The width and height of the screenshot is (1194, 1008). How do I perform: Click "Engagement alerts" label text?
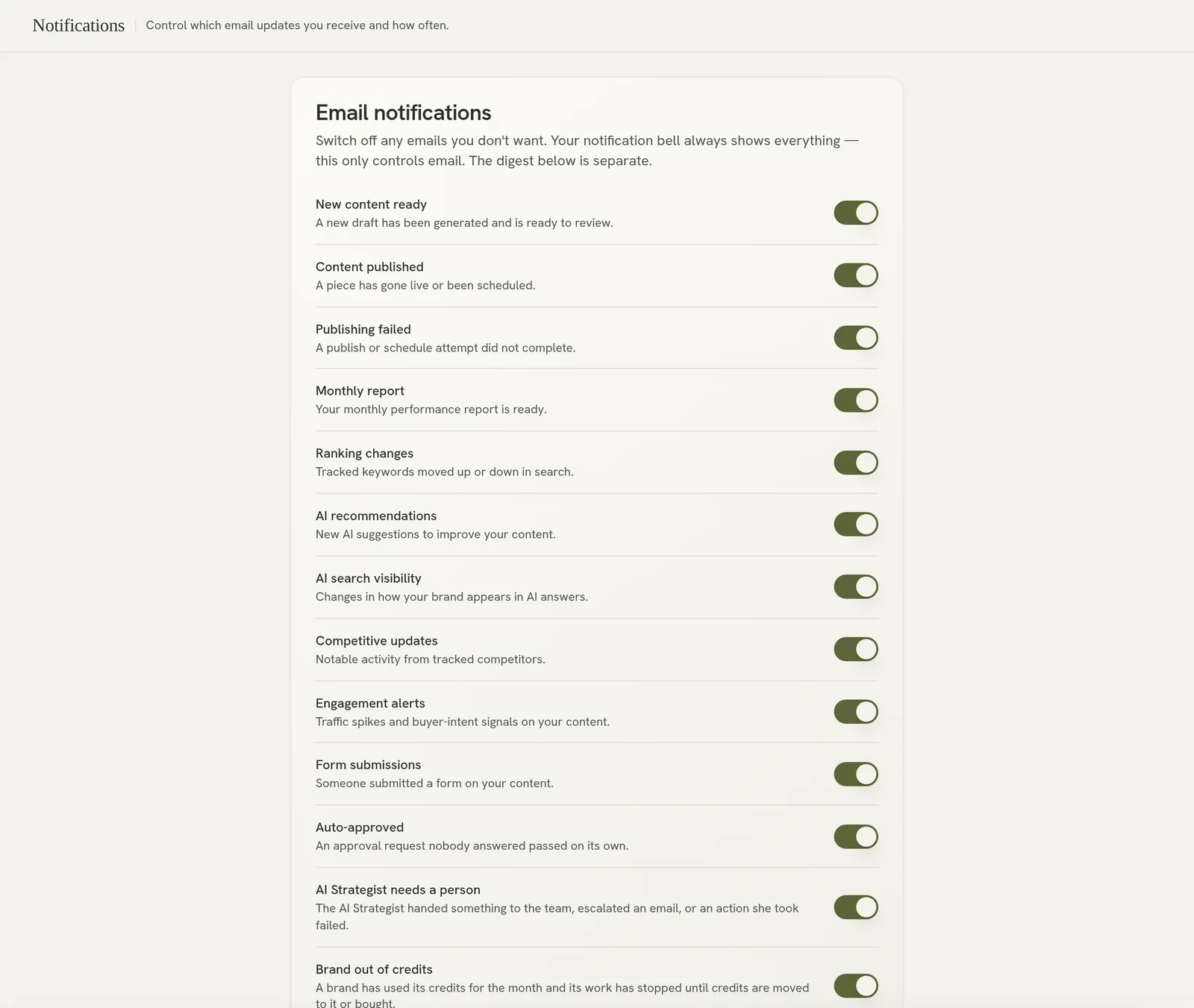[370, 704]
